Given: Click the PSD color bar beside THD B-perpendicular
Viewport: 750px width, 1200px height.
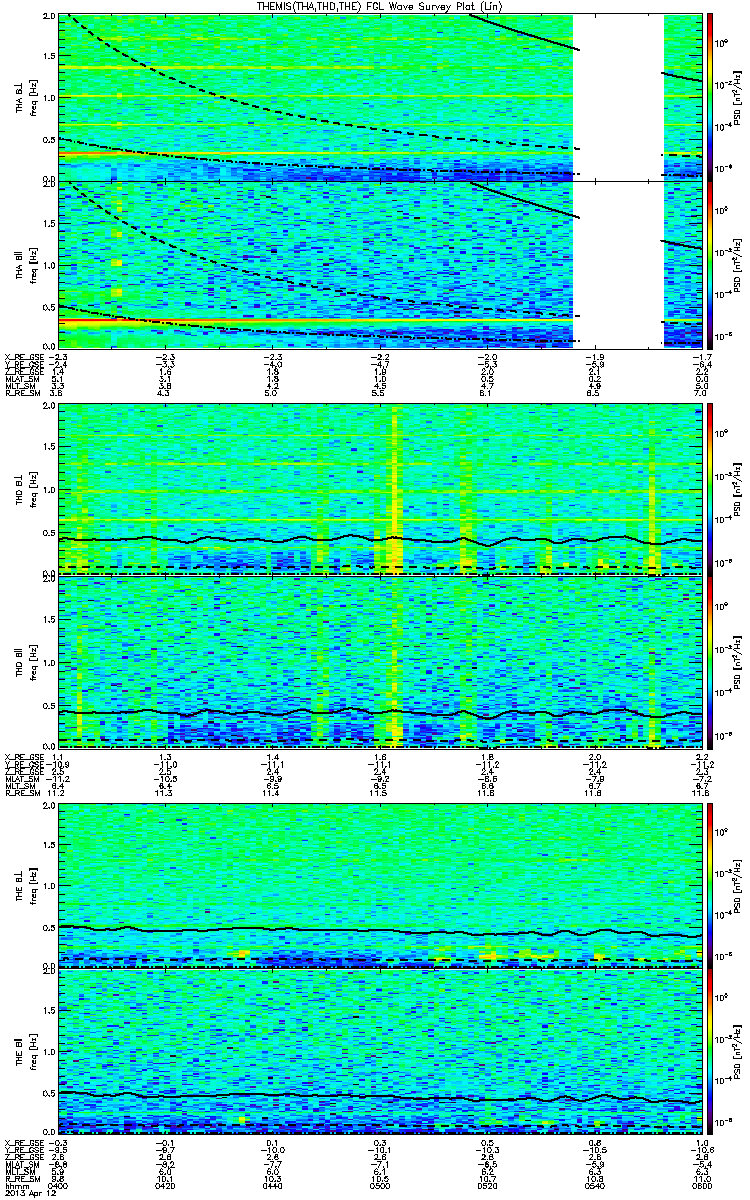Looking at the screenshot, I should (x=711, y=488).
